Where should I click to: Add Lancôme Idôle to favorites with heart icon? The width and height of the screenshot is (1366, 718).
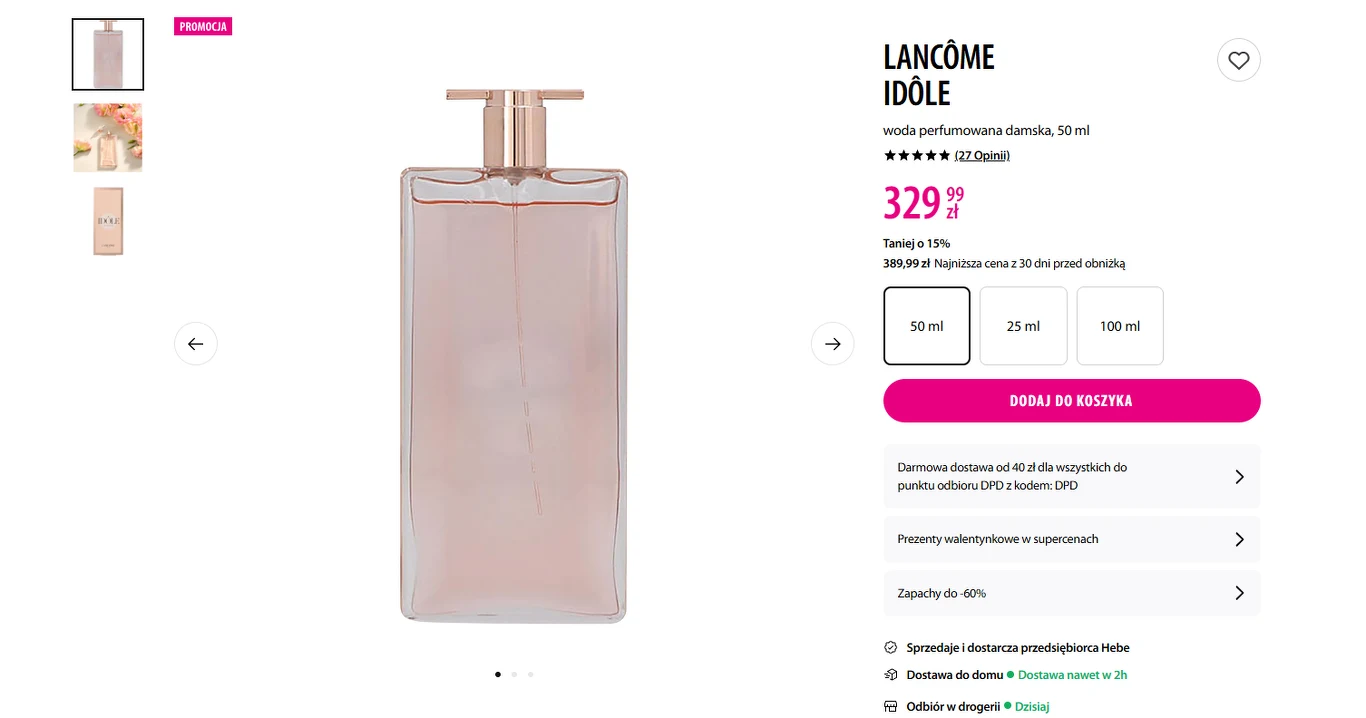[x=1238, y=60]
